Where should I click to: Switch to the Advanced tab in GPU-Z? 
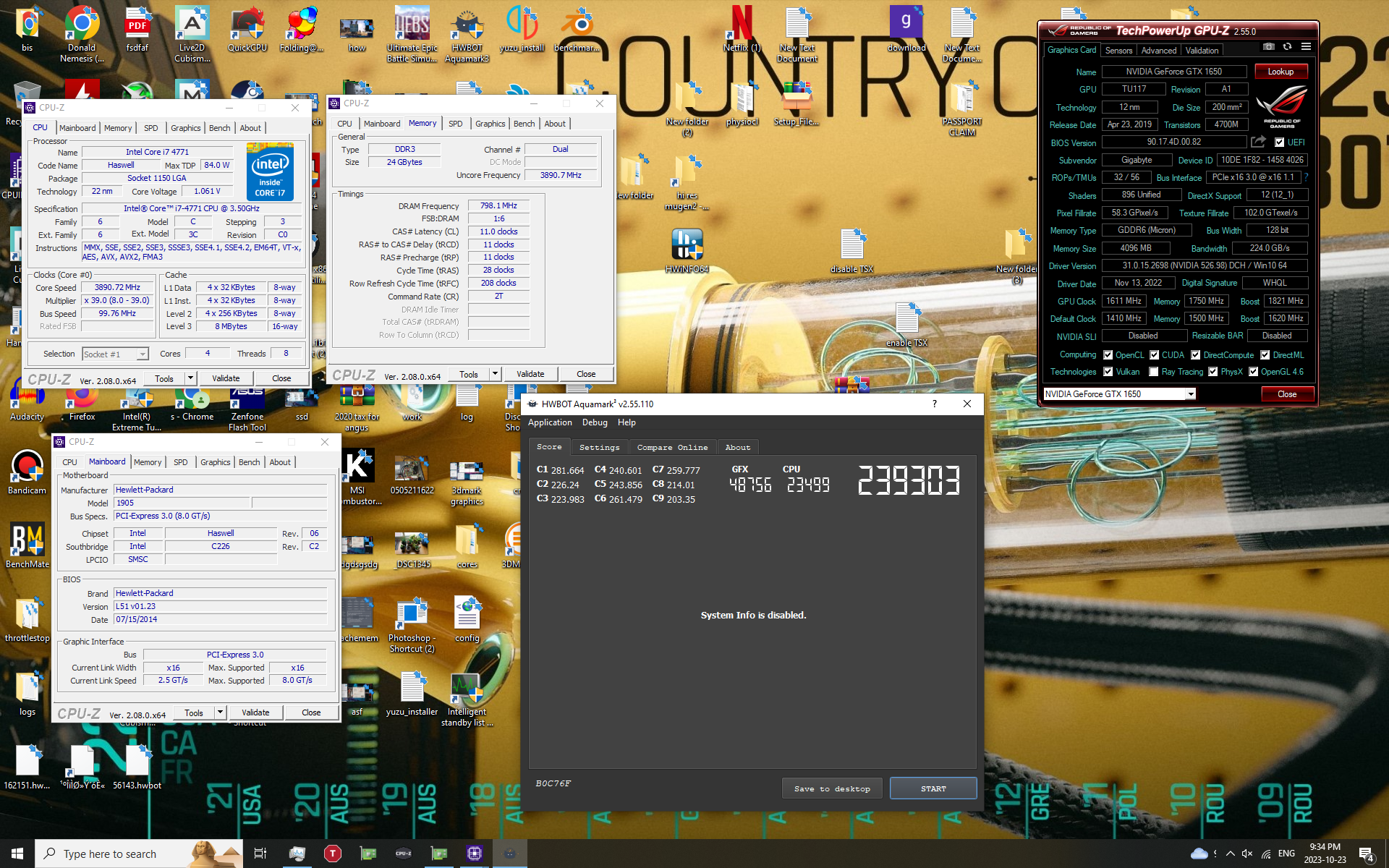point(1159,51)
